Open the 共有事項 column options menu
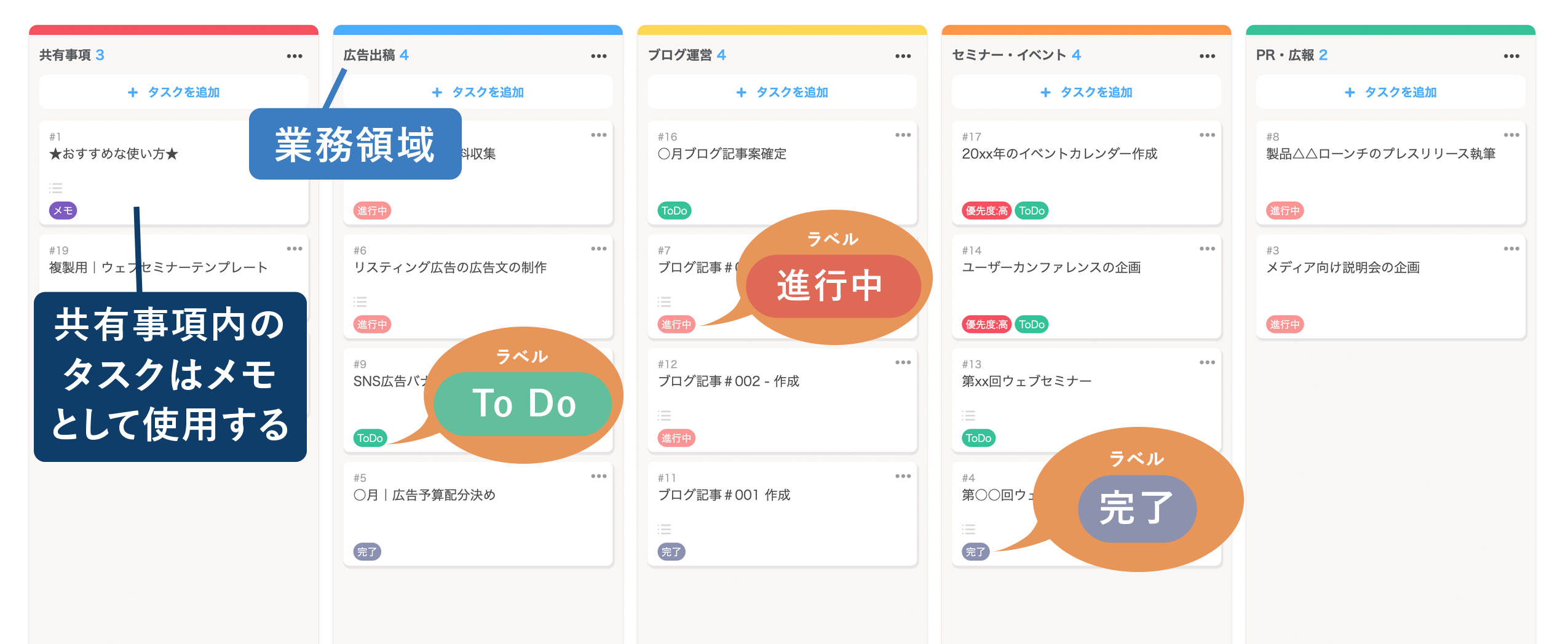The width and height of the screenshot is (1568, 644). click(295, 56)
